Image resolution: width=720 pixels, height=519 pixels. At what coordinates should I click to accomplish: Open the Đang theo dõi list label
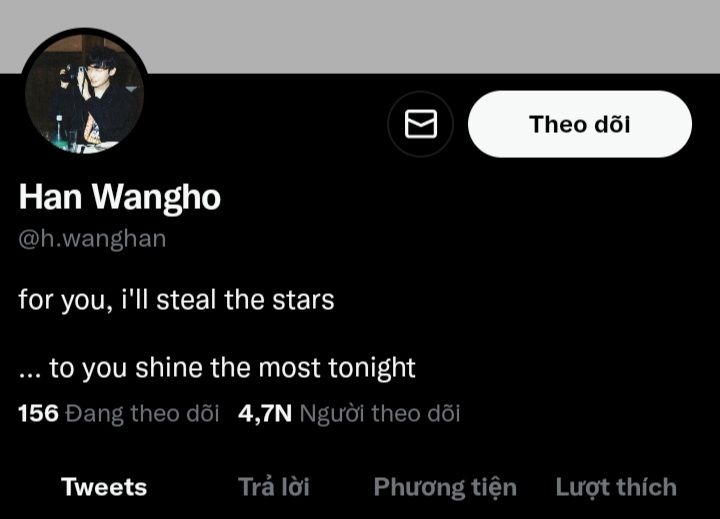click(x=142, y=413)
